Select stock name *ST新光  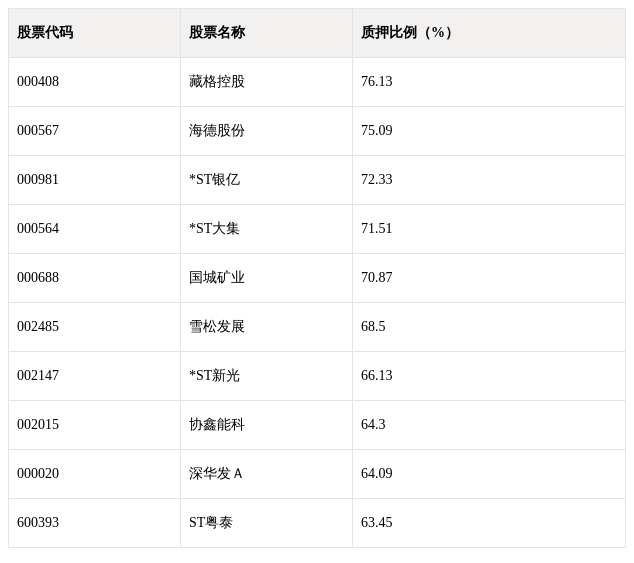214,375
